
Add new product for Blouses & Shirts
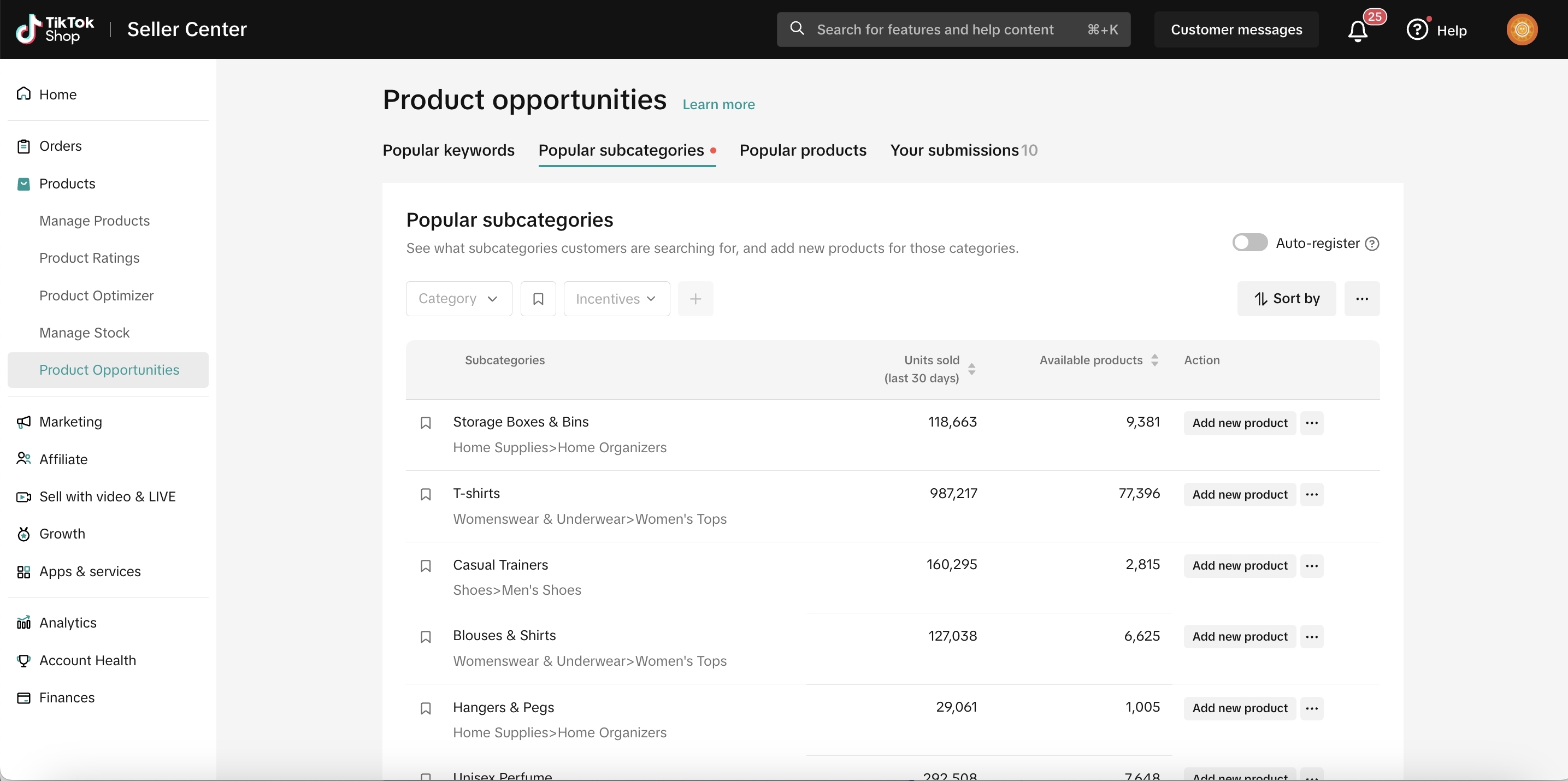(1239, 637)
